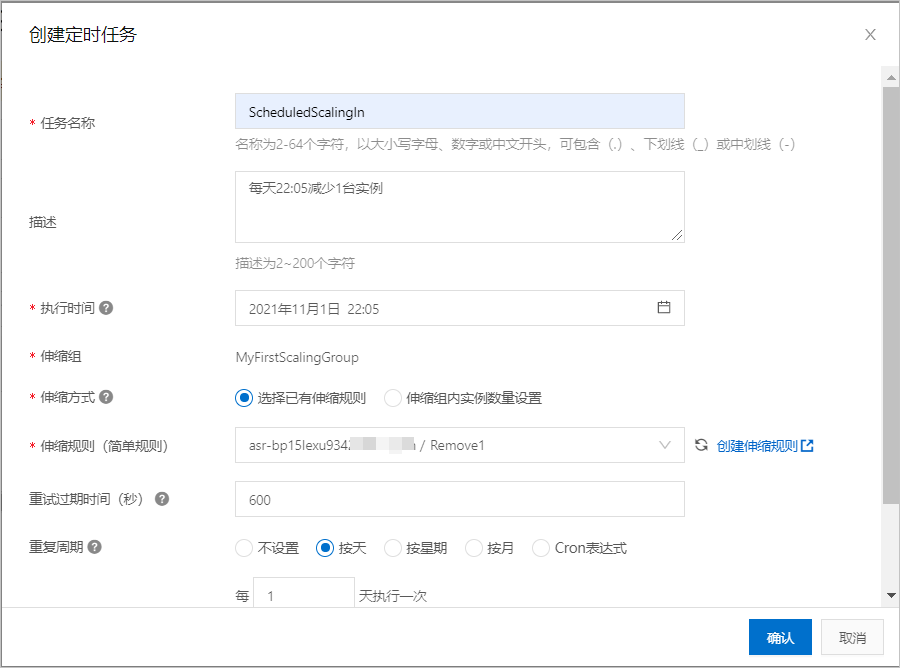Click the 重试过期时间 field with 600

point(460,499)
